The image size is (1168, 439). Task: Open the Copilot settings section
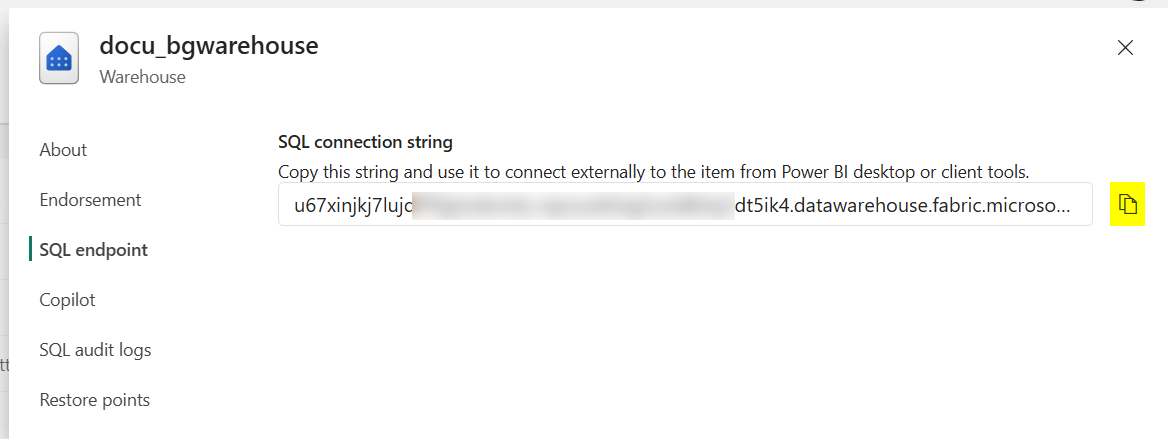[x=67, y=300]
